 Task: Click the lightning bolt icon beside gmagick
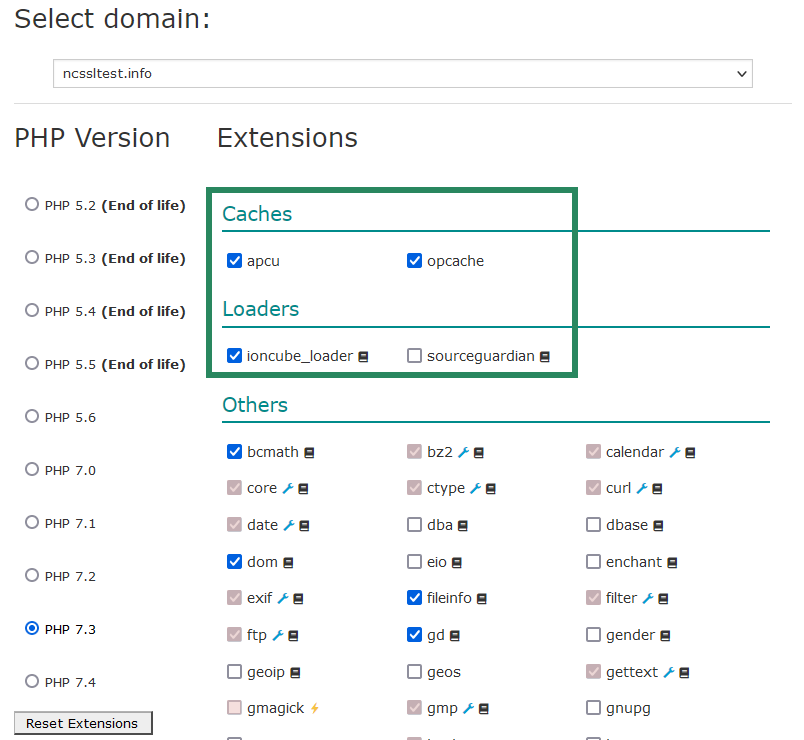click(314, 708)
